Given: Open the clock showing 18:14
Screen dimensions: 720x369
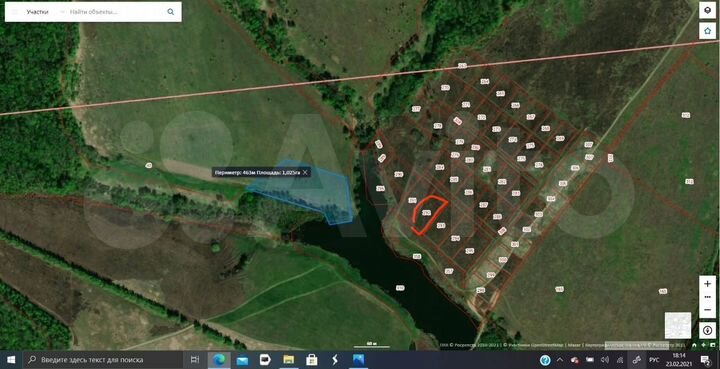Looking at the screenshot, I should click(x=678, y=360).
